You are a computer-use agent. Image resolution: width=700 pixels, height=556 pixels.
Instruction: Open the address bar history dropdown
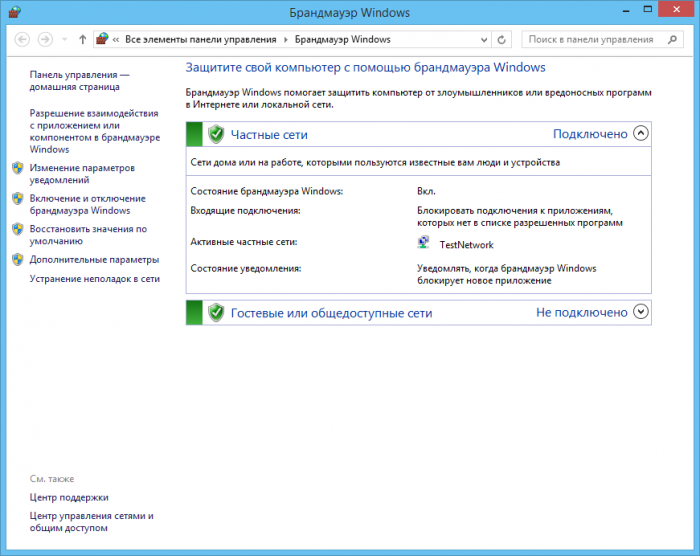[x=483, y=40]
